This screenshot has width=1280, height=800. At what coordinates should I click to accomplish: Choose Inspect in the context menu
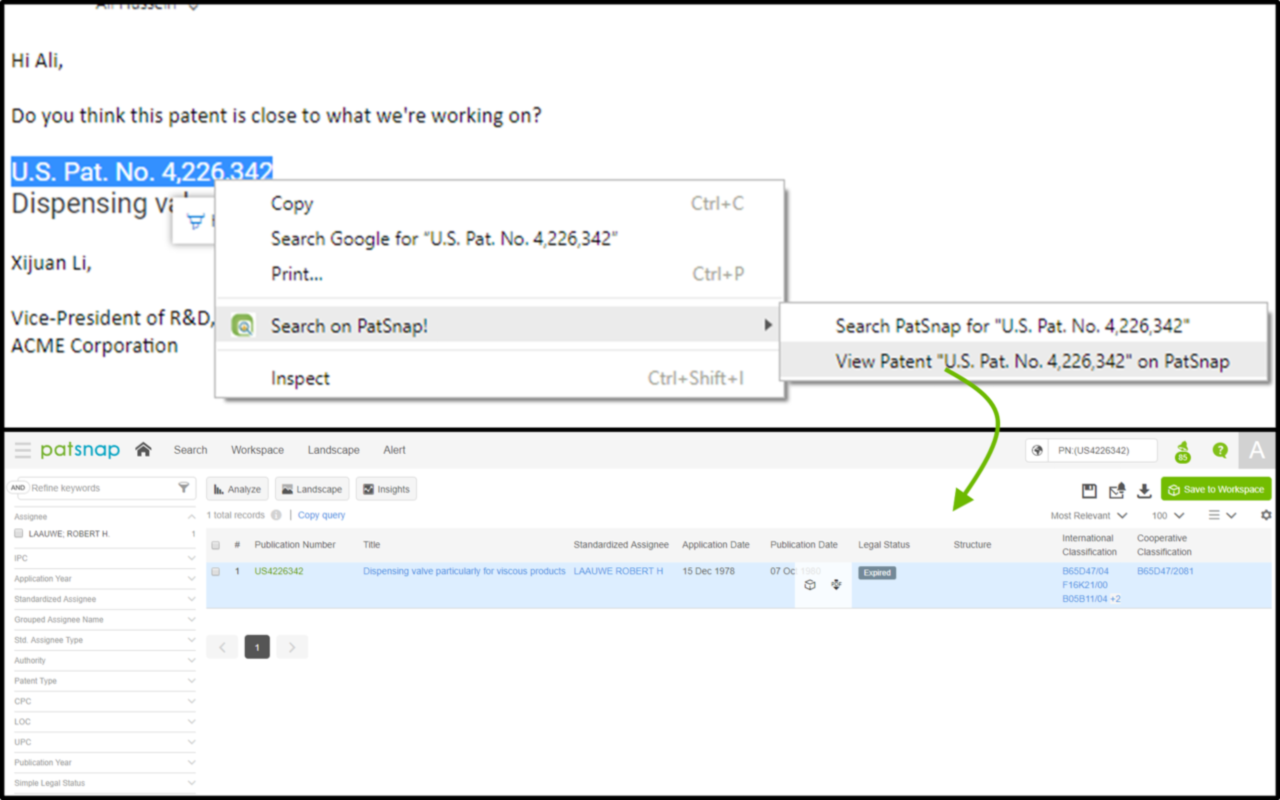500,378
